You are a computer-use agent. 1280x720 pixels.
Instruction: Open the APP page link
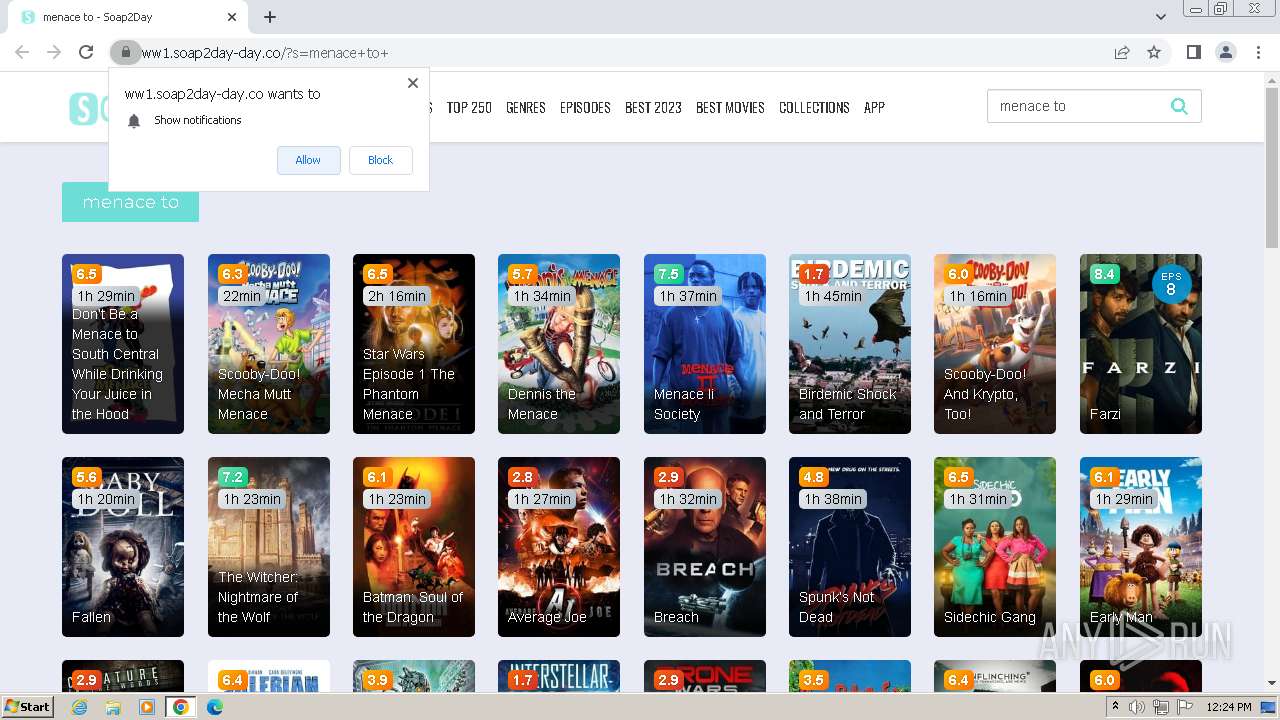click(874, 107)
